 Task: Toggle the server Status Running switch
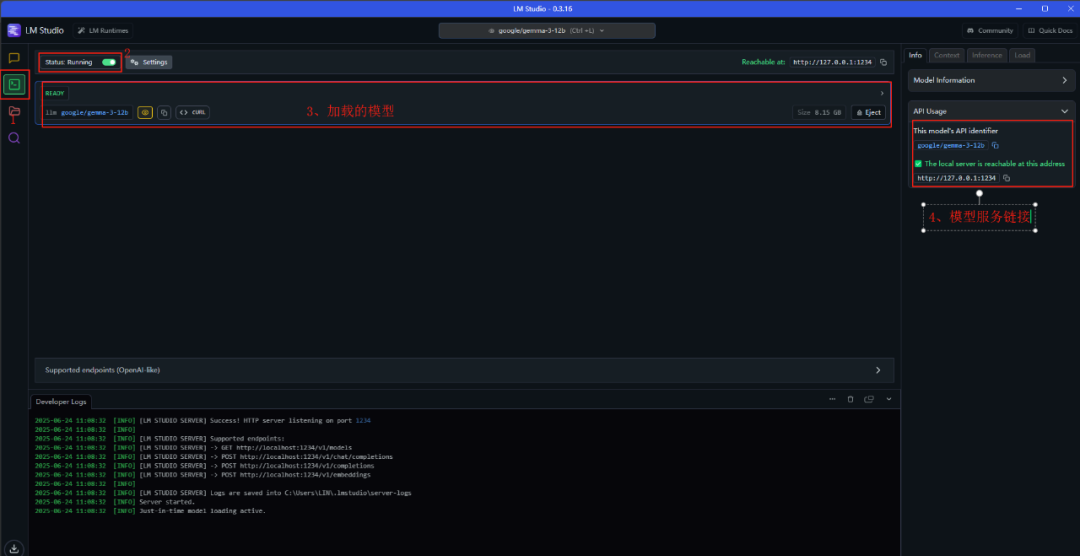(109, 62)
